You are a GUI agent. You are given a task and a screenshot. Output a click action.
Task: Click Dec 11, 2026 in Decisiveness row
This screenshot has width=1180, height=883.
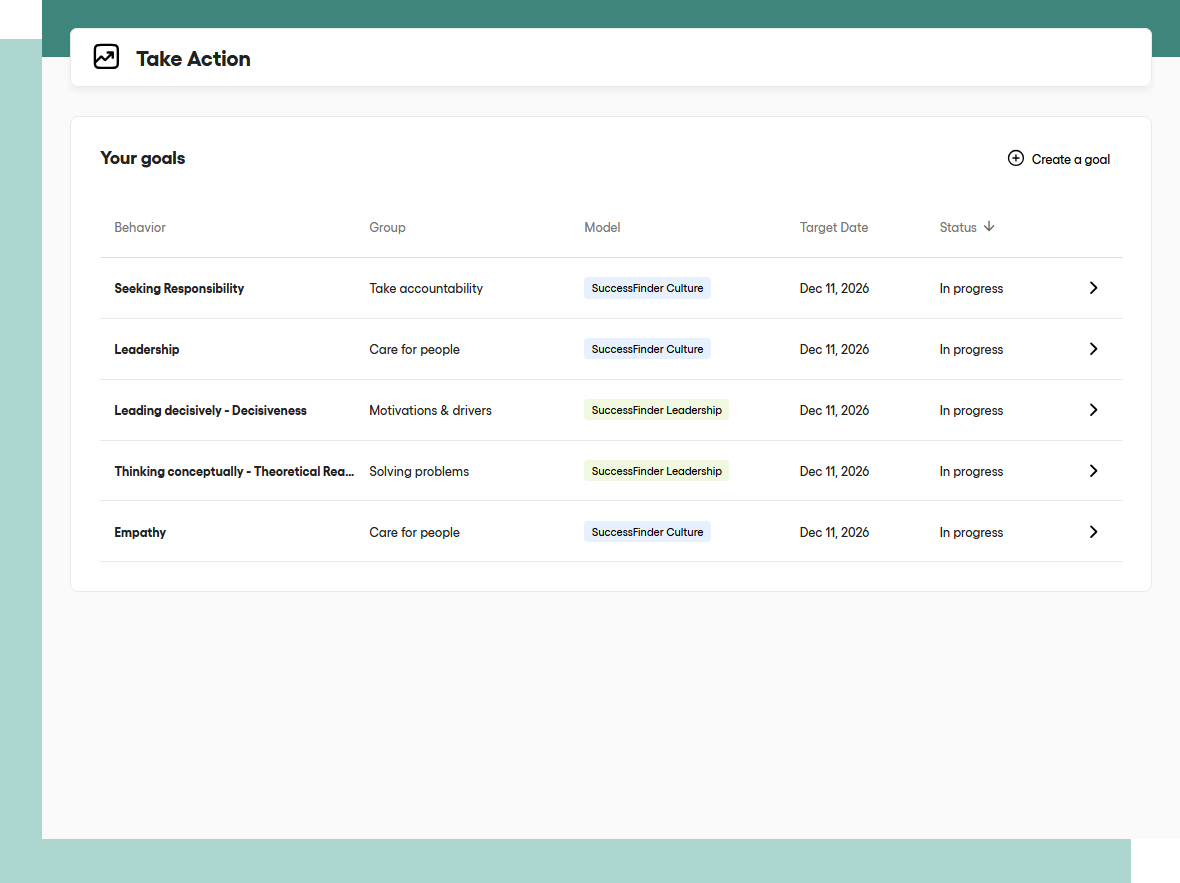point(834,410)
